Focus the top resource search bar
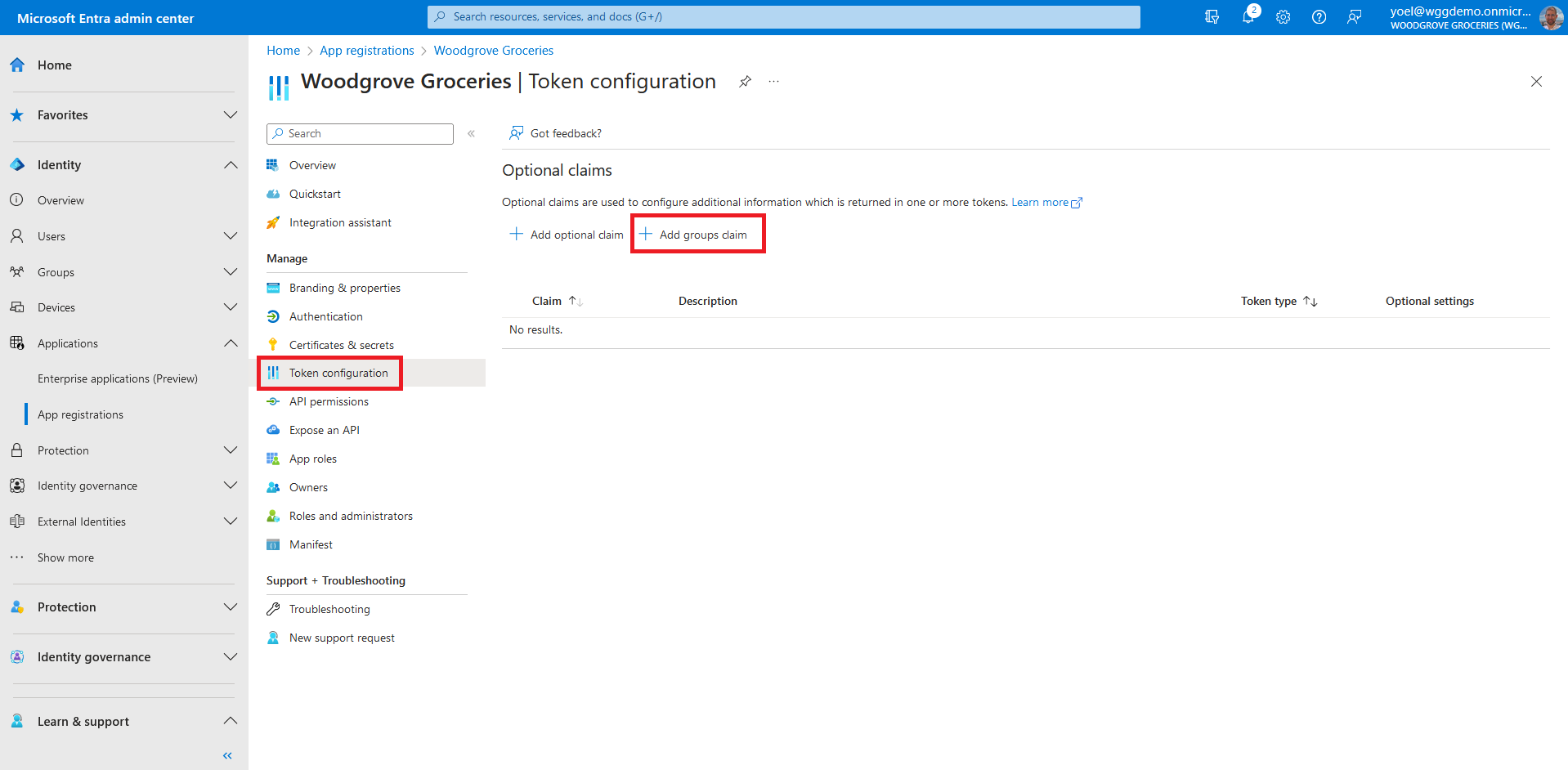This screenshot has width=1568, height=770. click(783, 17)
